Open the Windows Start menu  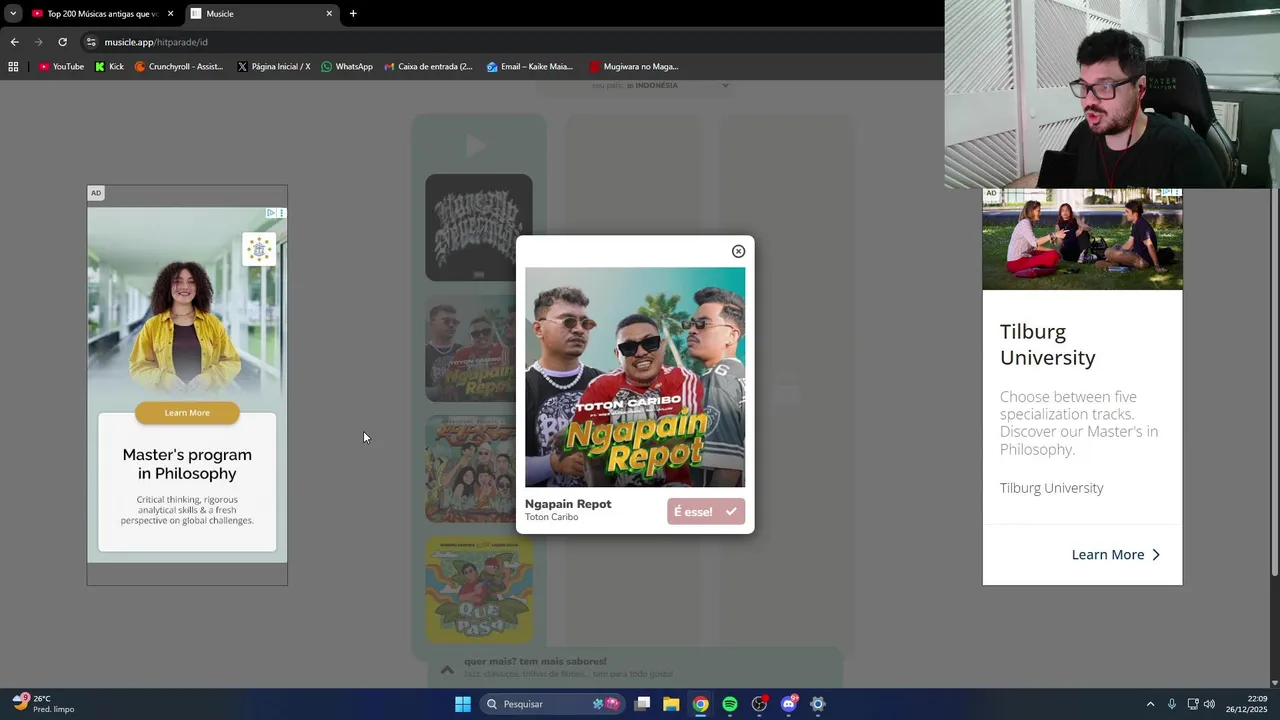462,704
